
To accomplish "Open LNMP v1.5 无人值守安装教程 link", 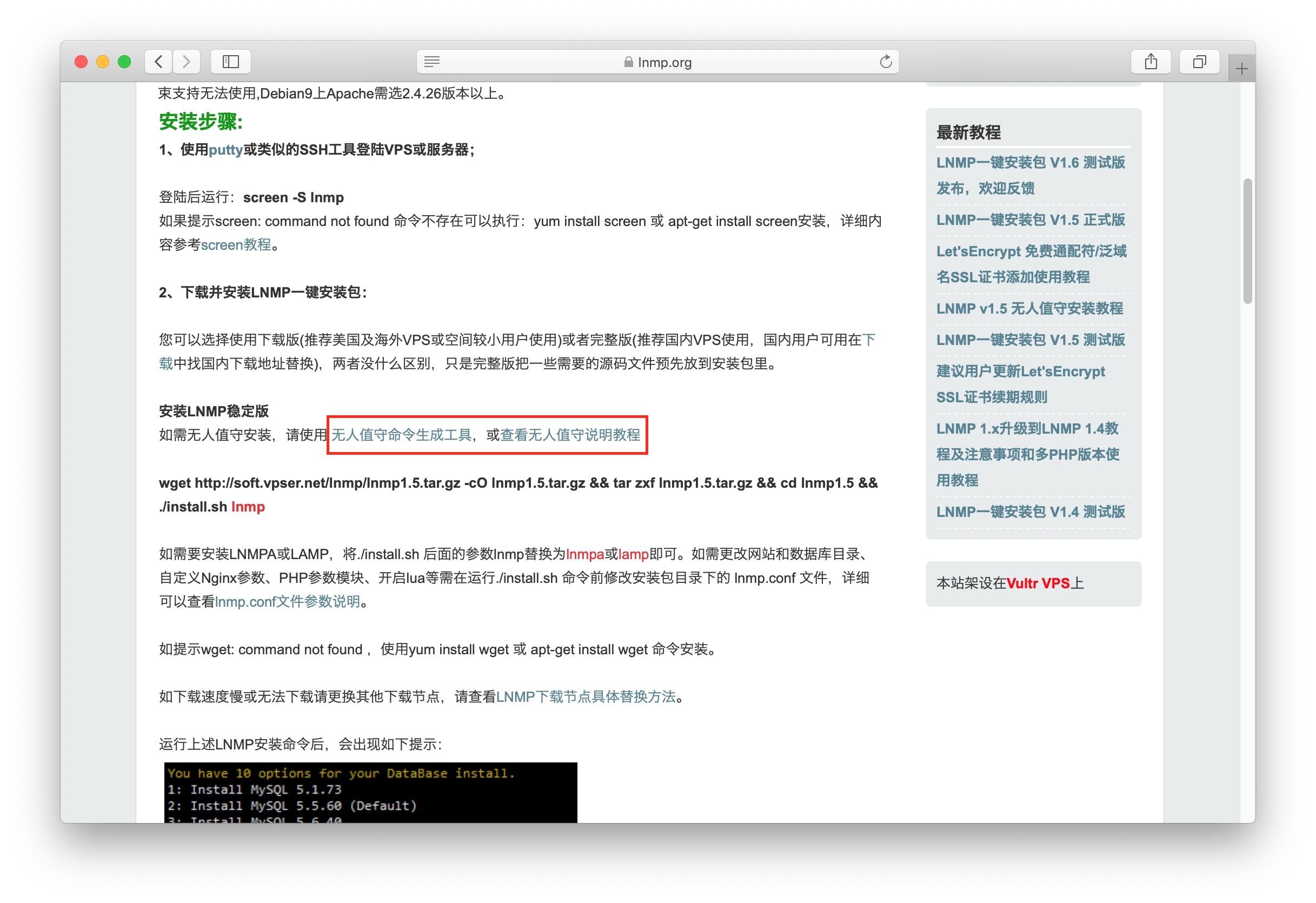I will click(1029, 309).
